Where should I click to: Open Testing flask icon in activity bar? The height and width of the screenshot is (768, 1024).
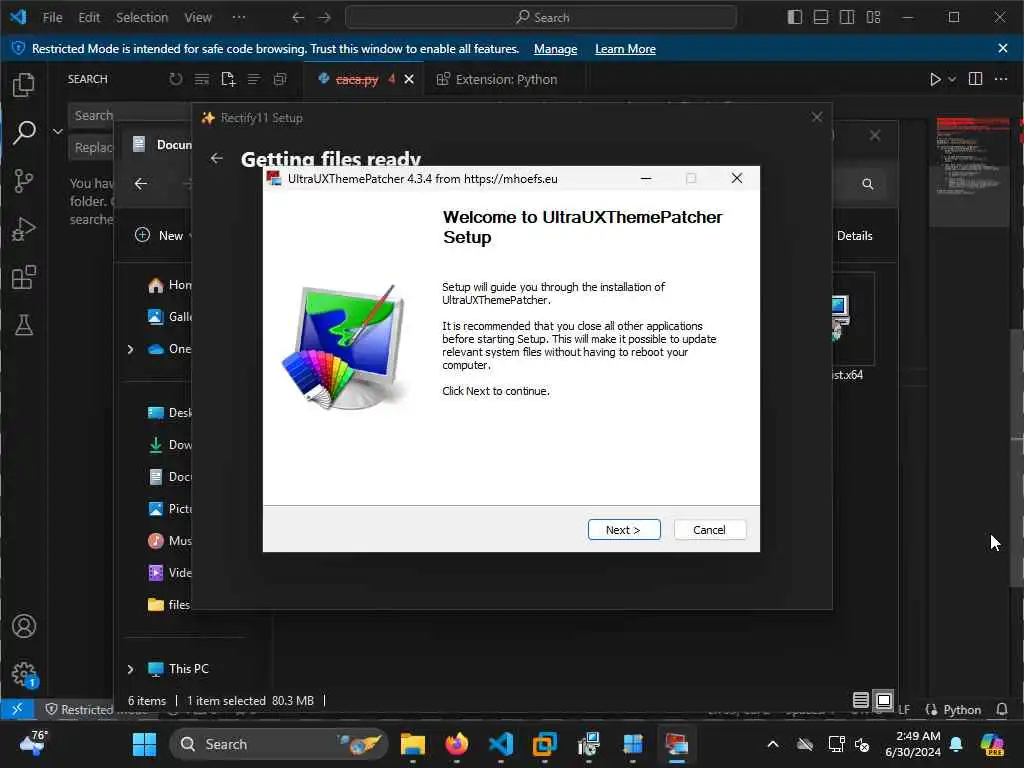click(24, 325)
